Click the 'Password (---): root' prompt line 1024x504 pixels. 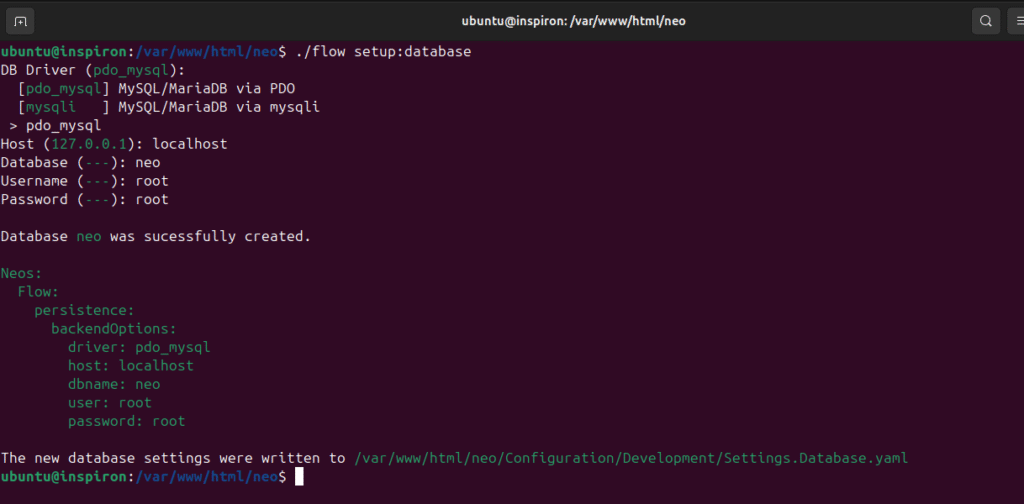coord(84,199)
